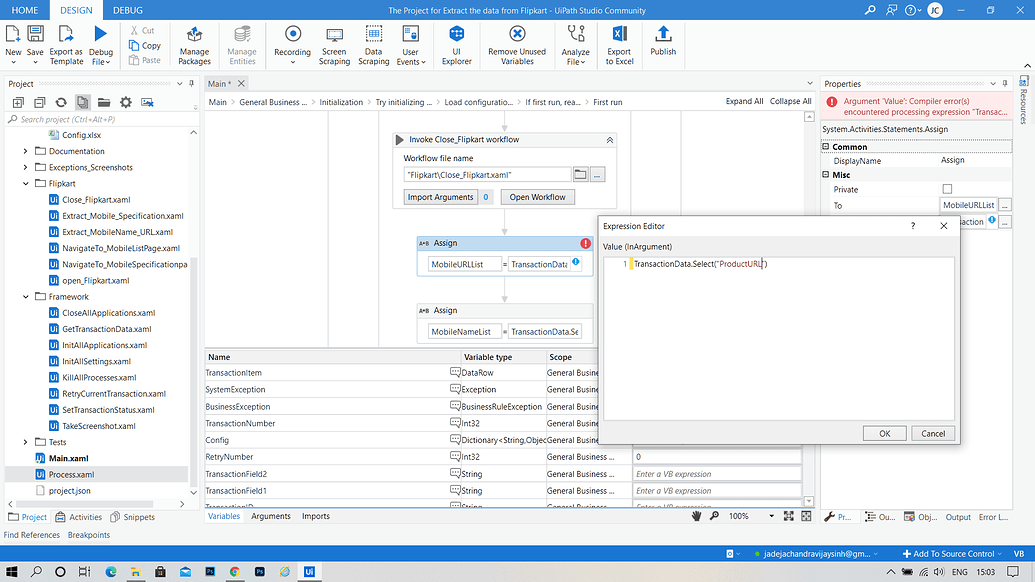This screenshot has width=1035, height=582.
Task: Click the project search input field
Action: (x=100, y=119)
